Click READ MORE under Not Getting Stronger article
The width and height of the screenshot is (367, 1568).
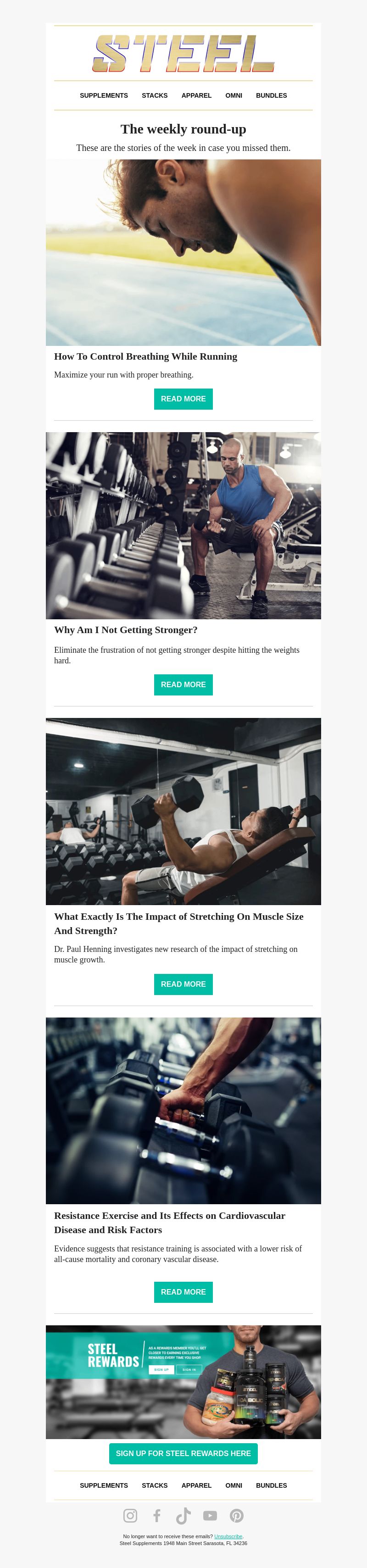coord(183,684)
